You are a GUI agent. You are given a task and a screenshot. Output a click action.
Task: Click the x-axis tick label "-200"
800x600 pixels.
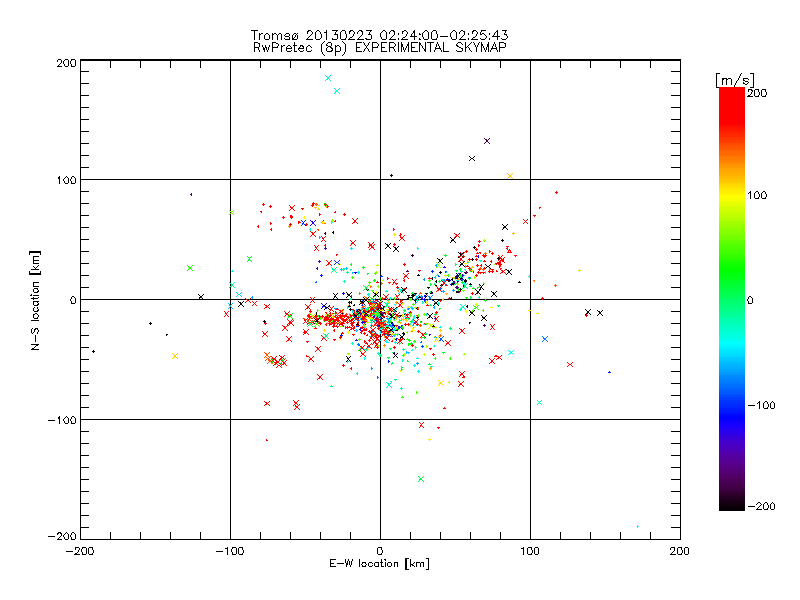coord(80,551)
